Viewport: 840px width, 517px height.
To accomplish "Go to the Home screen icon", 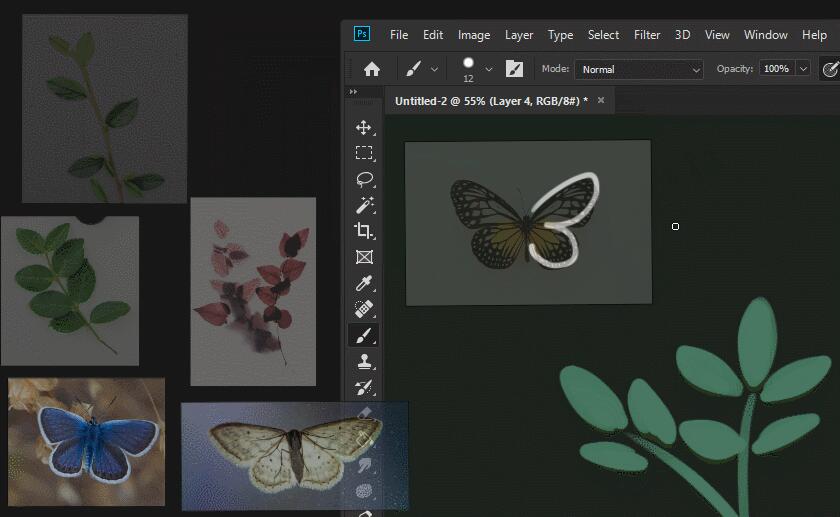I will click(x=372, y=69).
